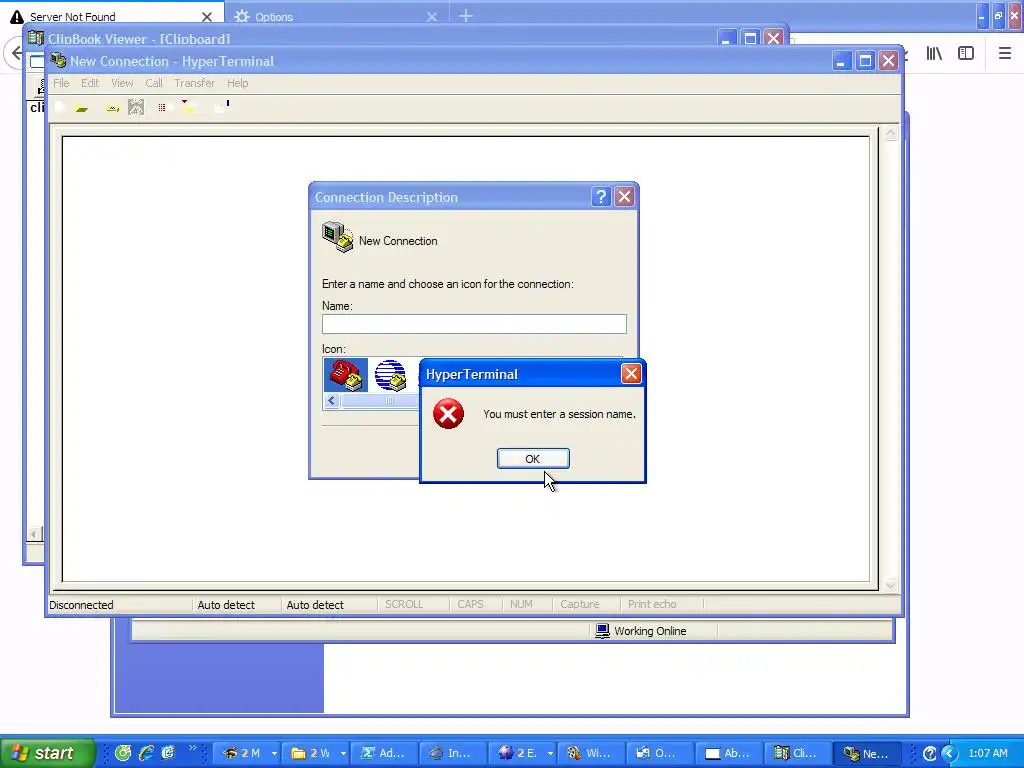Expand the quick launch chevron
Image resolution: width=1024 pixels, height=768 pixels.
point(193,749)
